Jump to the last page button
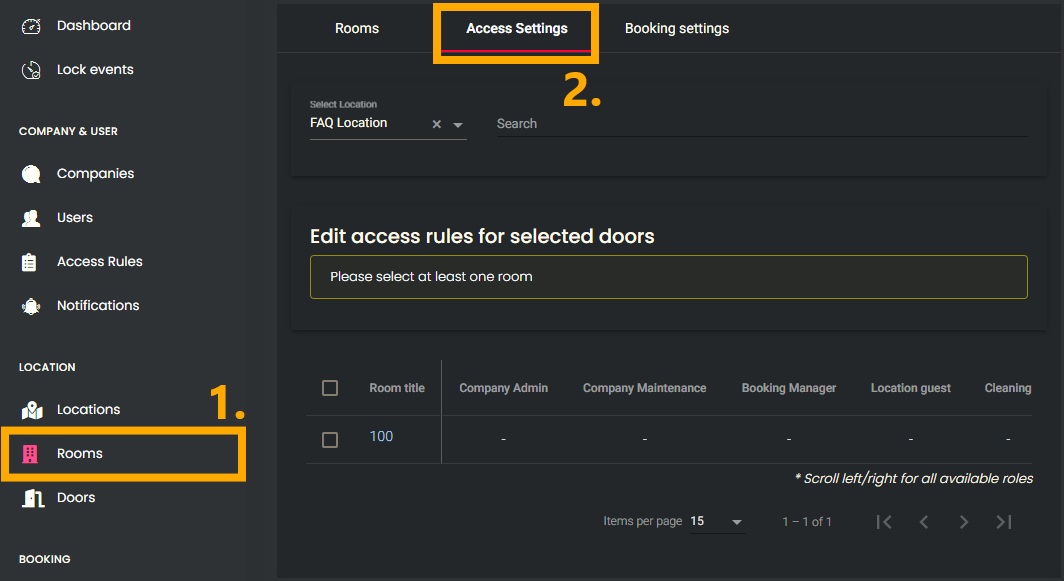 pos(1004,522)
